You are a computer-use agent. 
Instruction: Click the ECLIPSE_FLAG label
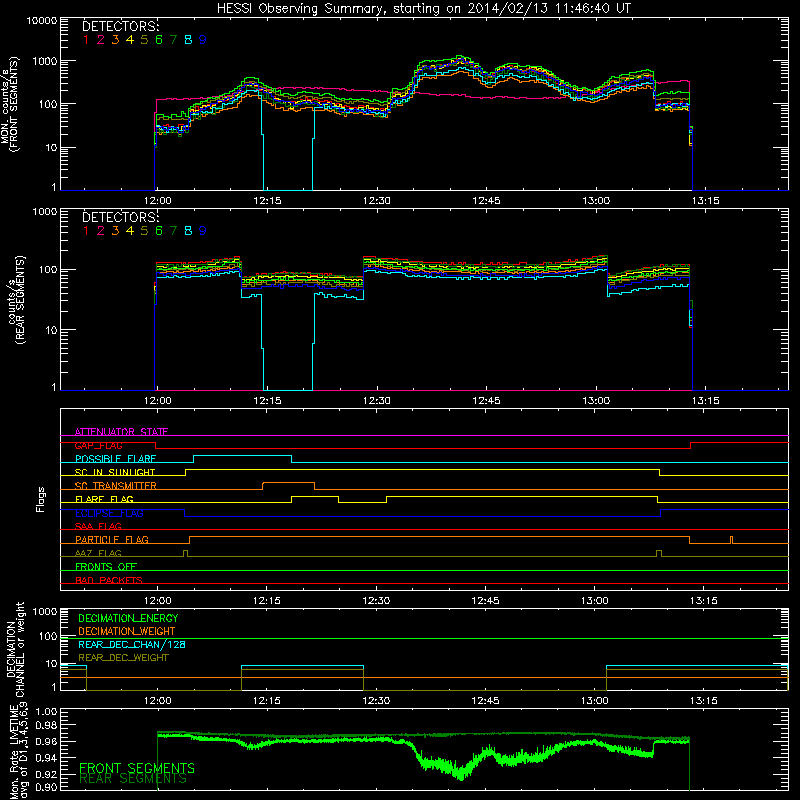click(109, 513)
